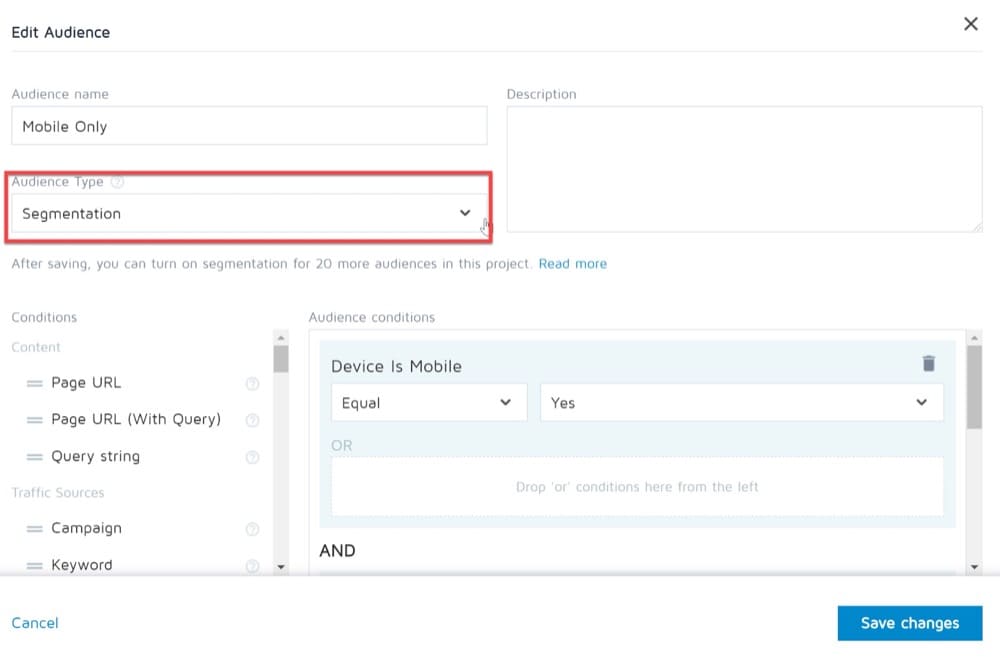
Task: Click help icon beside Page URL (With Query)
Action: point(252,421)
